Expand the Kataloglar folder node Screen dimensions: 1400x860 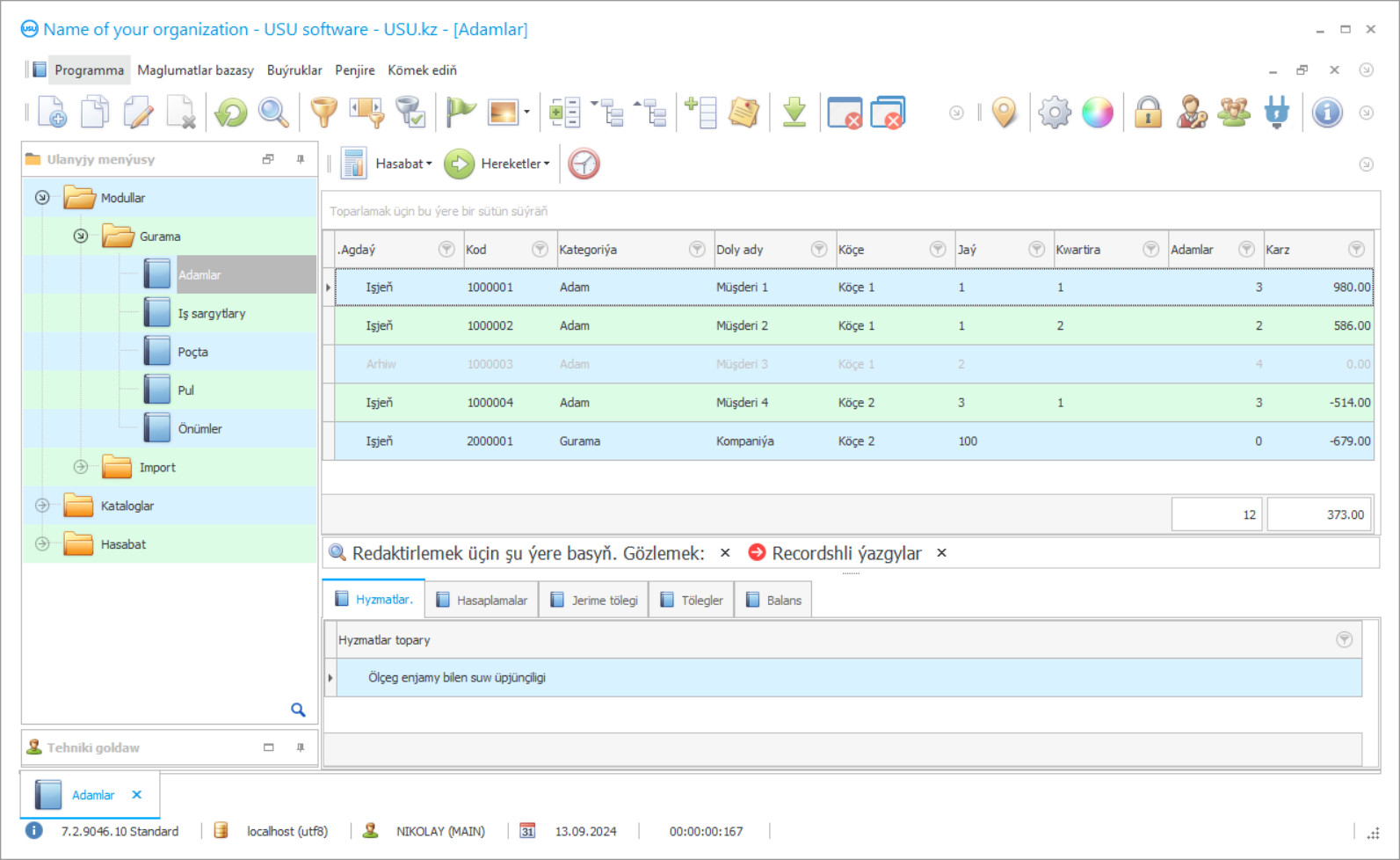pyautogui.click(x=42, y=506)
